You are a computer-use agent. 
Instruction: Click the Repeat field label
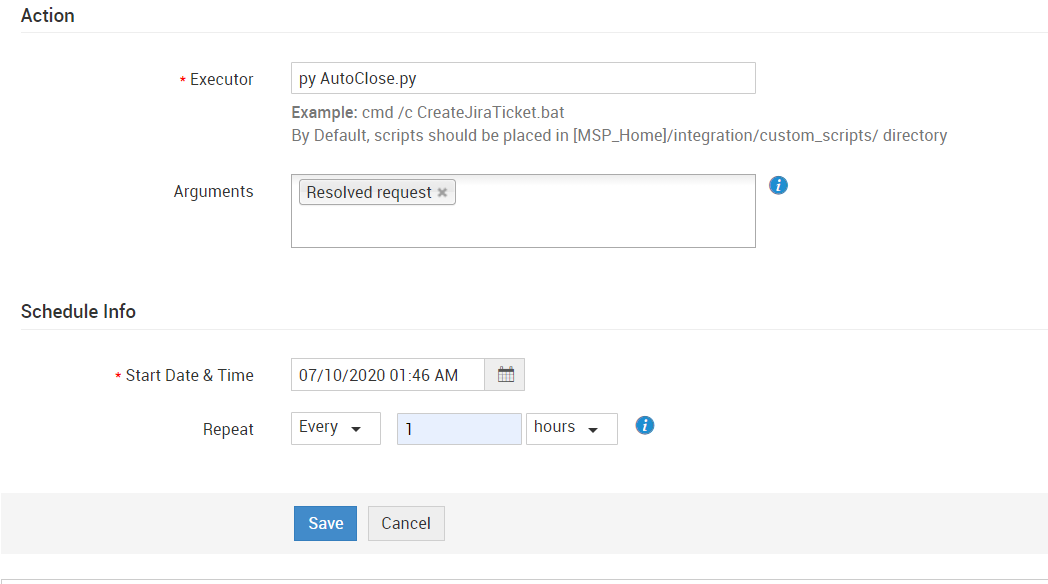(228, 430)
